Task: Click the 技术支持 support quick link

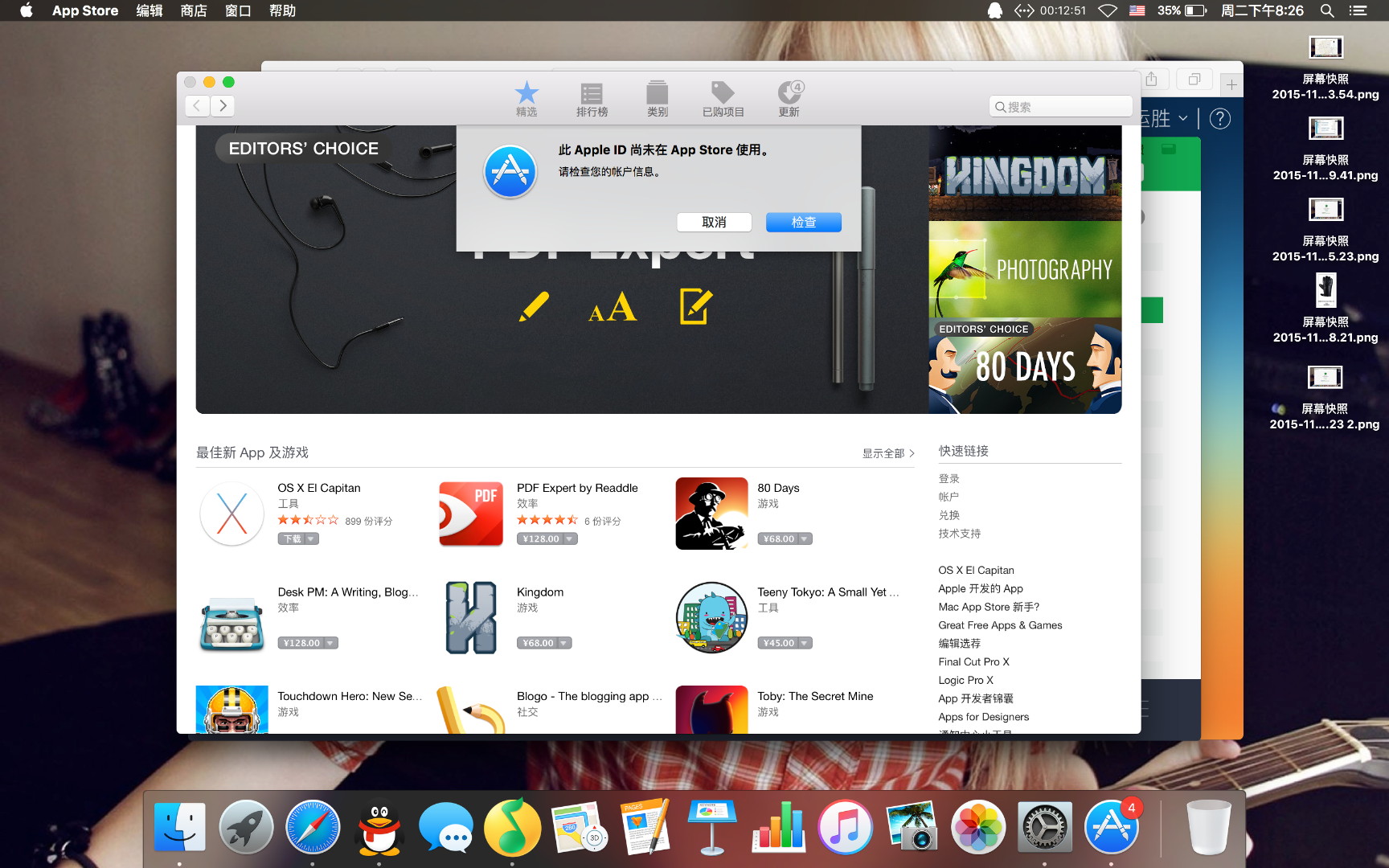Action: coord(960,534)
